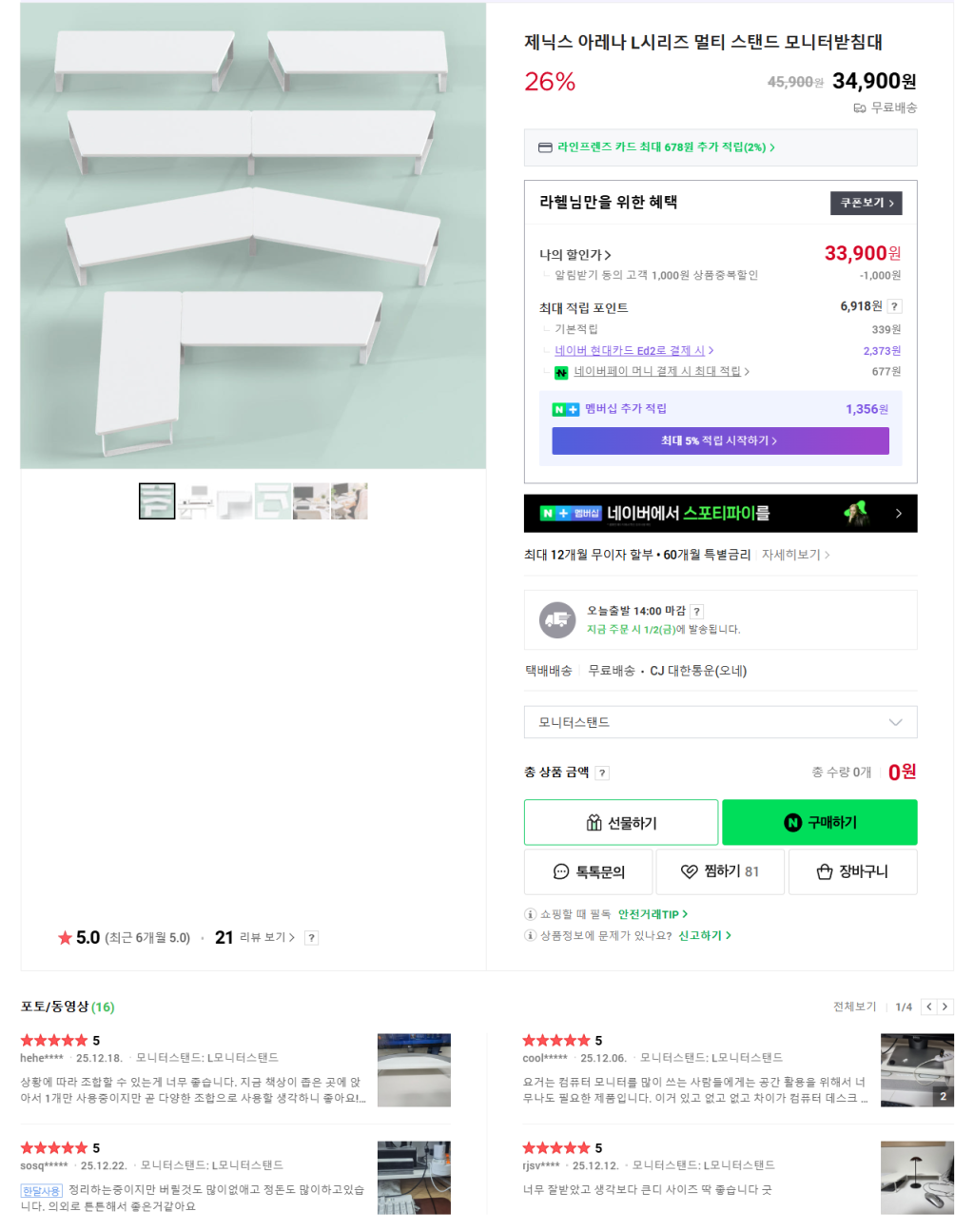Go to next photo review page arrow
974x1232 pixels.
[945, 1007]
